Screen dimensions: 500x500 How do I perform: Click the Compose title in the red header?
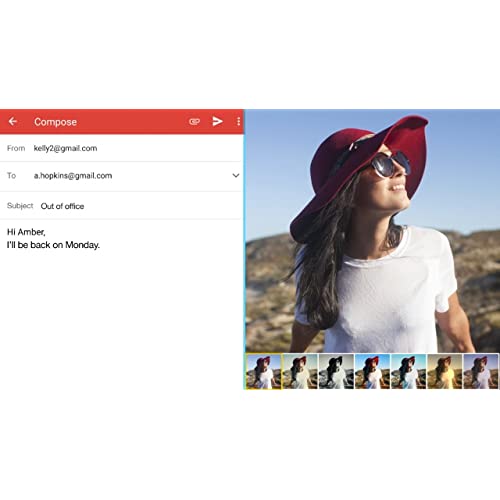click(x=55, y=122)
